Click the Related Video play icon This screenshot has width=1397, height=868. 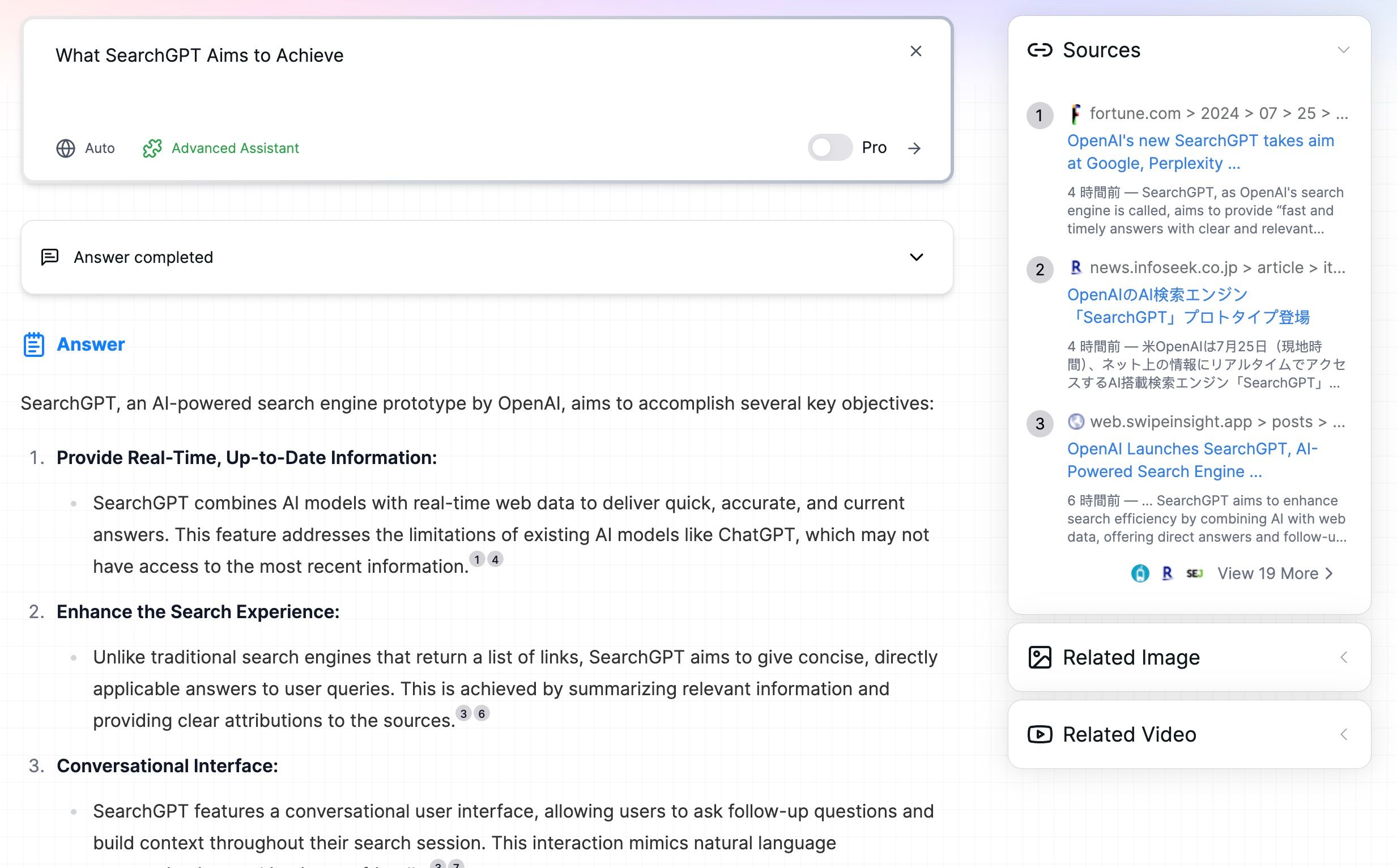click(x=1040, y=734)
